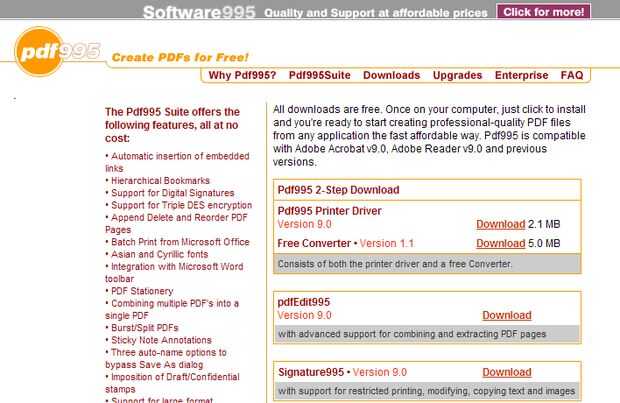
Task: Click the Asian and Cyrillic fonts item
Action: tap(157, 254)
